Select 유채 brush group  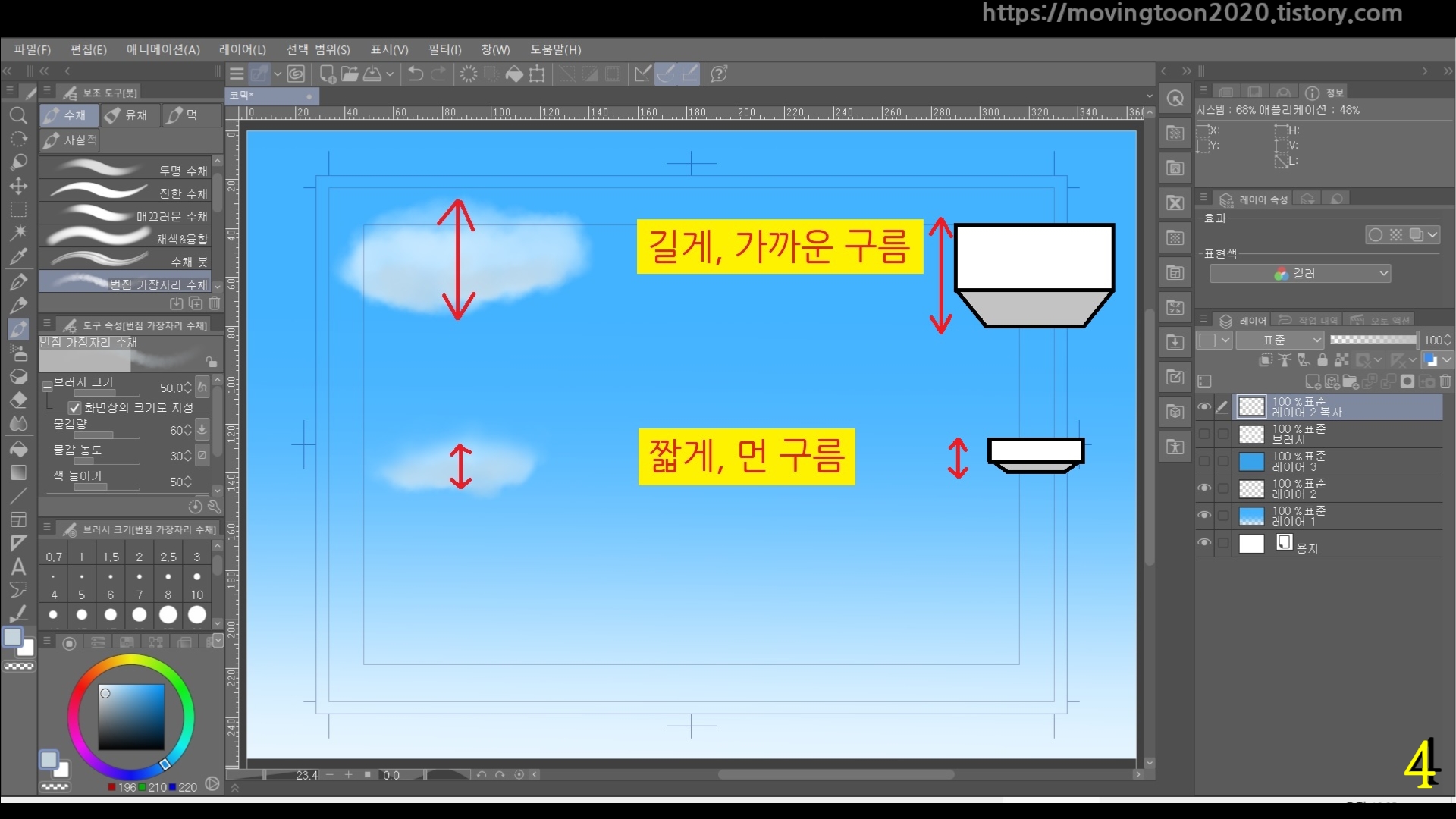129,115
